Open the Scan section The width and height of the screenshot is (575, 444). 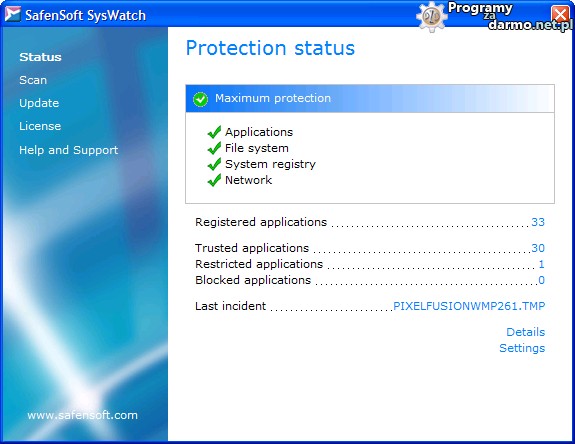(33, 80)
